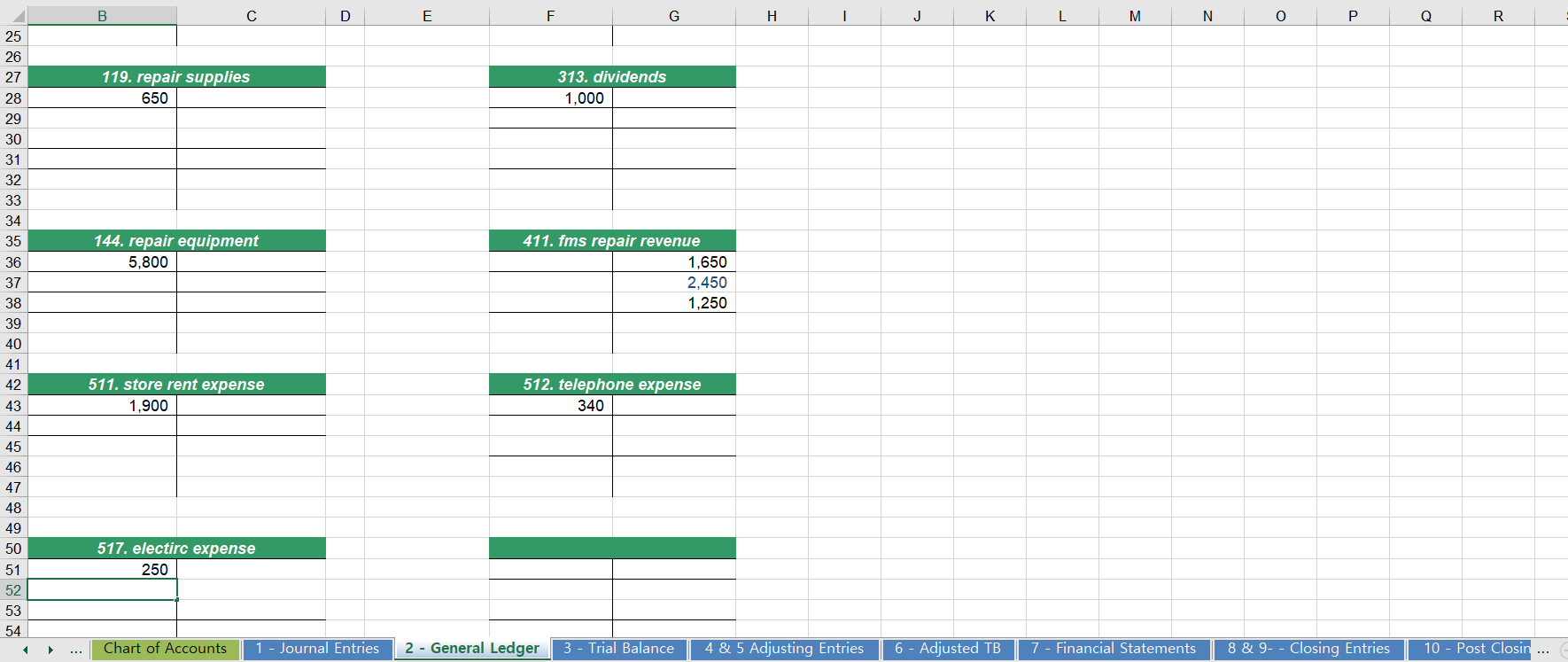Select column O by its header
Image resolution: width=1568 pixels, height=662 pixels.
tap(1280, 16)
